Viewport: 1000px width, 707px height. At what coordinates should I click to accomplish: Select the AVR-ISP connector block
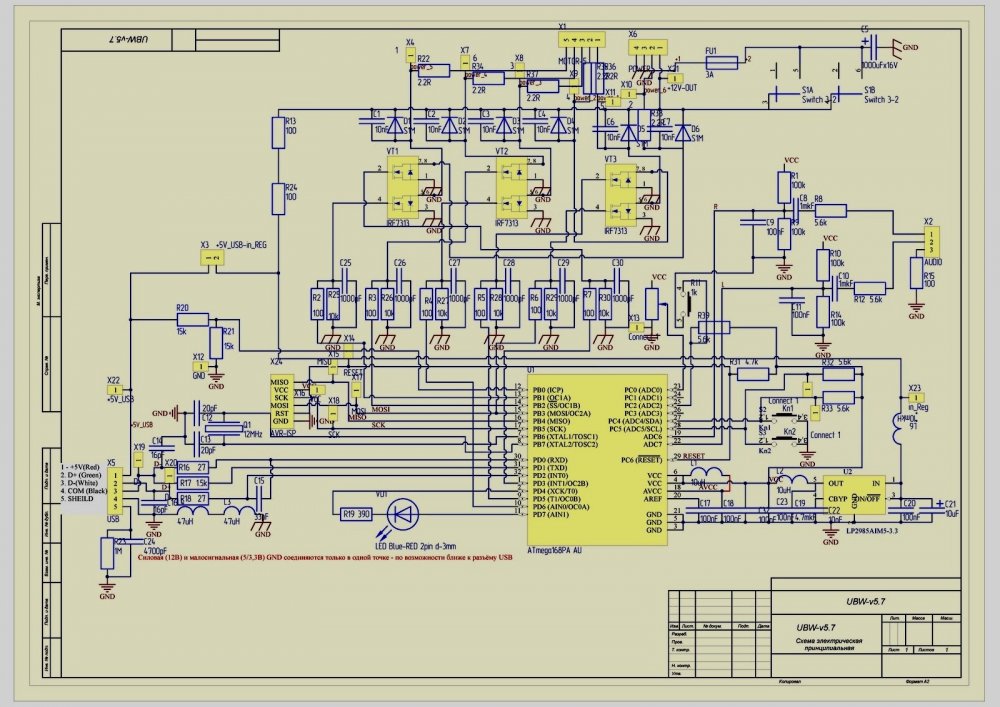[282, 402]
